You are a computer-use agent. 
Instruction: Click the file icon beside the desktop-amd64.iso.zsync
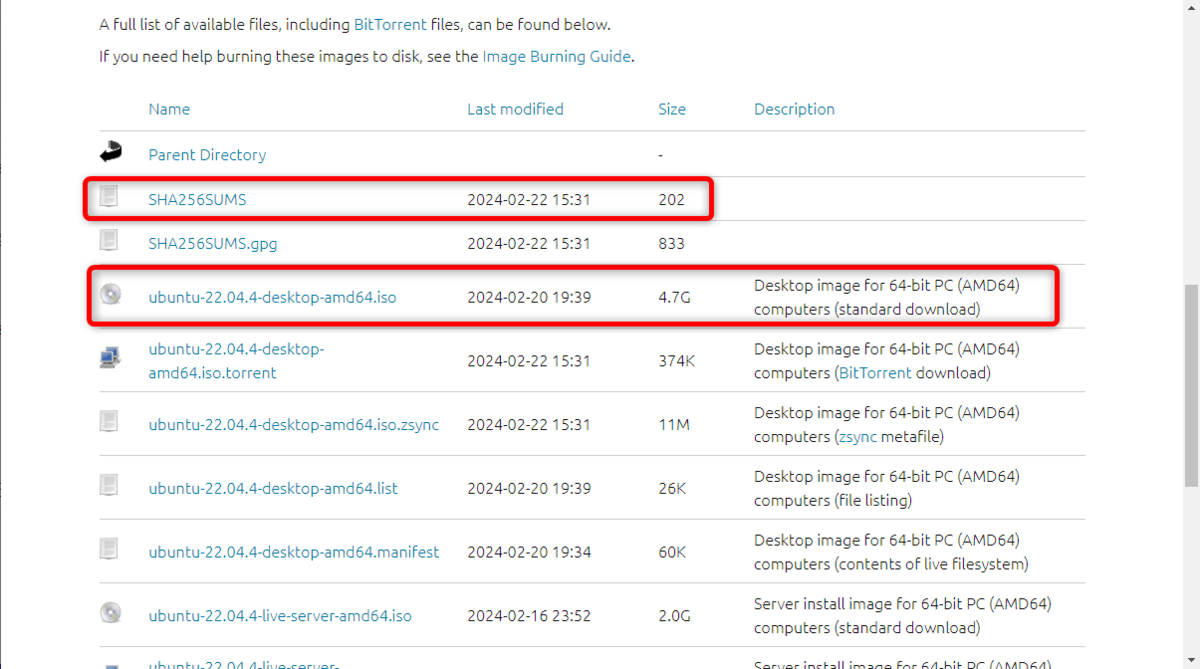click(x=109, y=422)
